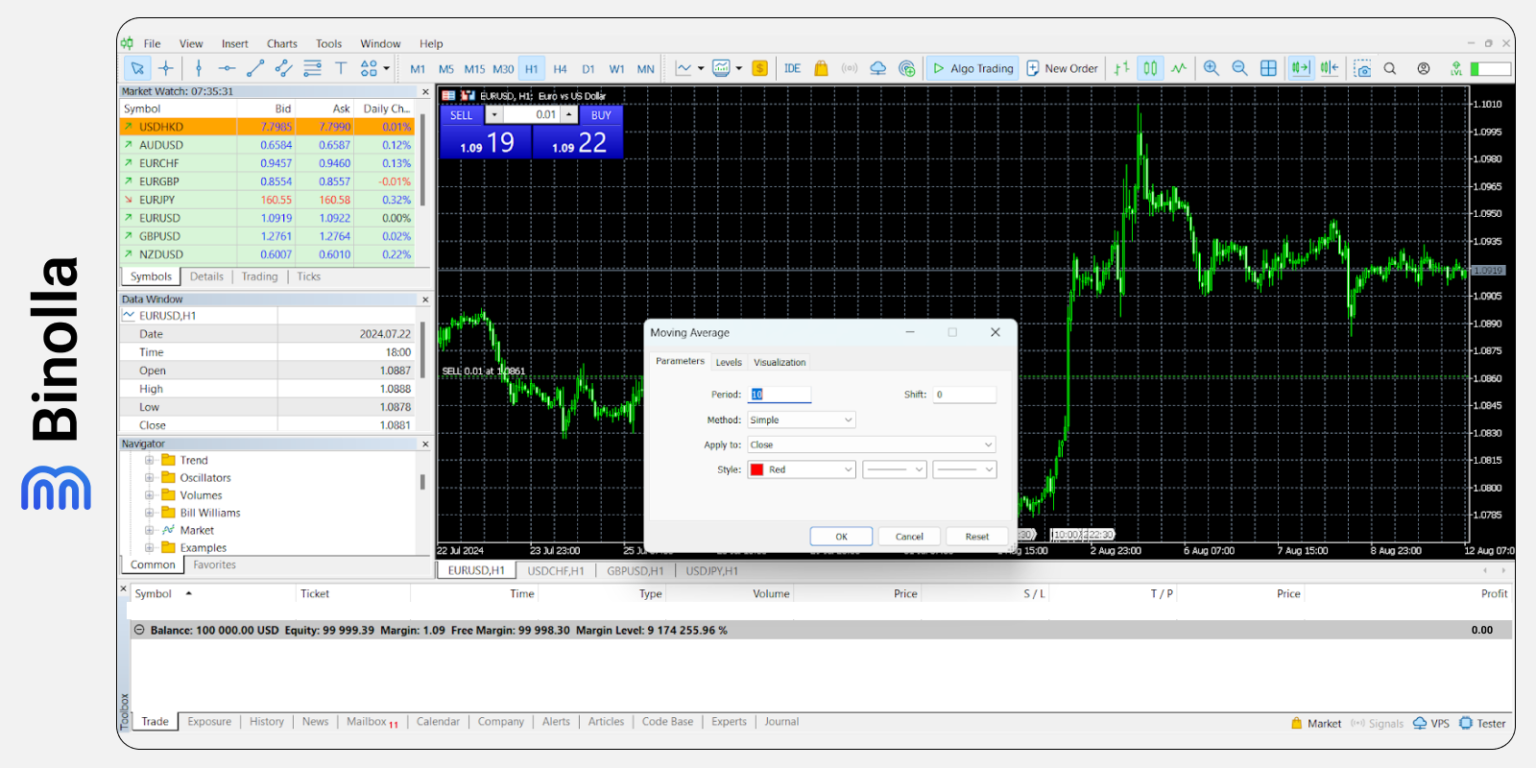Switch to the Levels tab in Moving Average
The height and width of the screenshot is (768, 1536).
coord(729,361)
